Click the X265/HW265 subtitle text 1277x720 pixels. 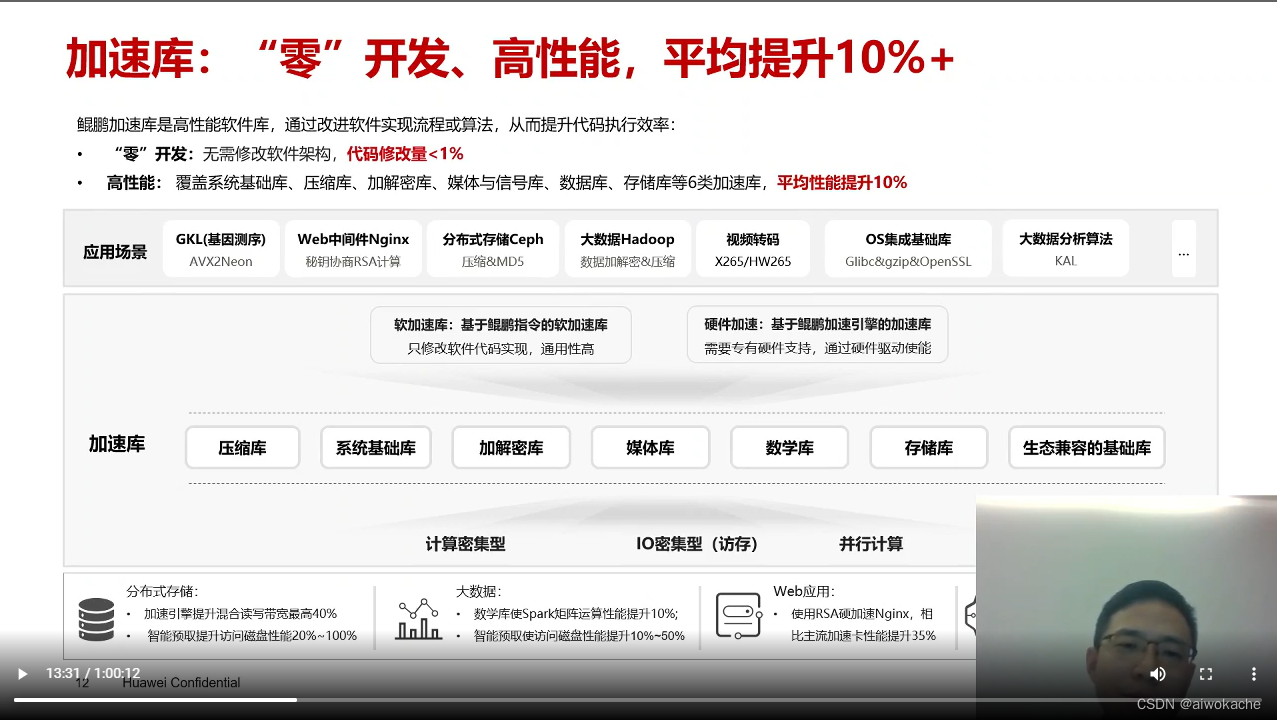(x=753, y=262)
